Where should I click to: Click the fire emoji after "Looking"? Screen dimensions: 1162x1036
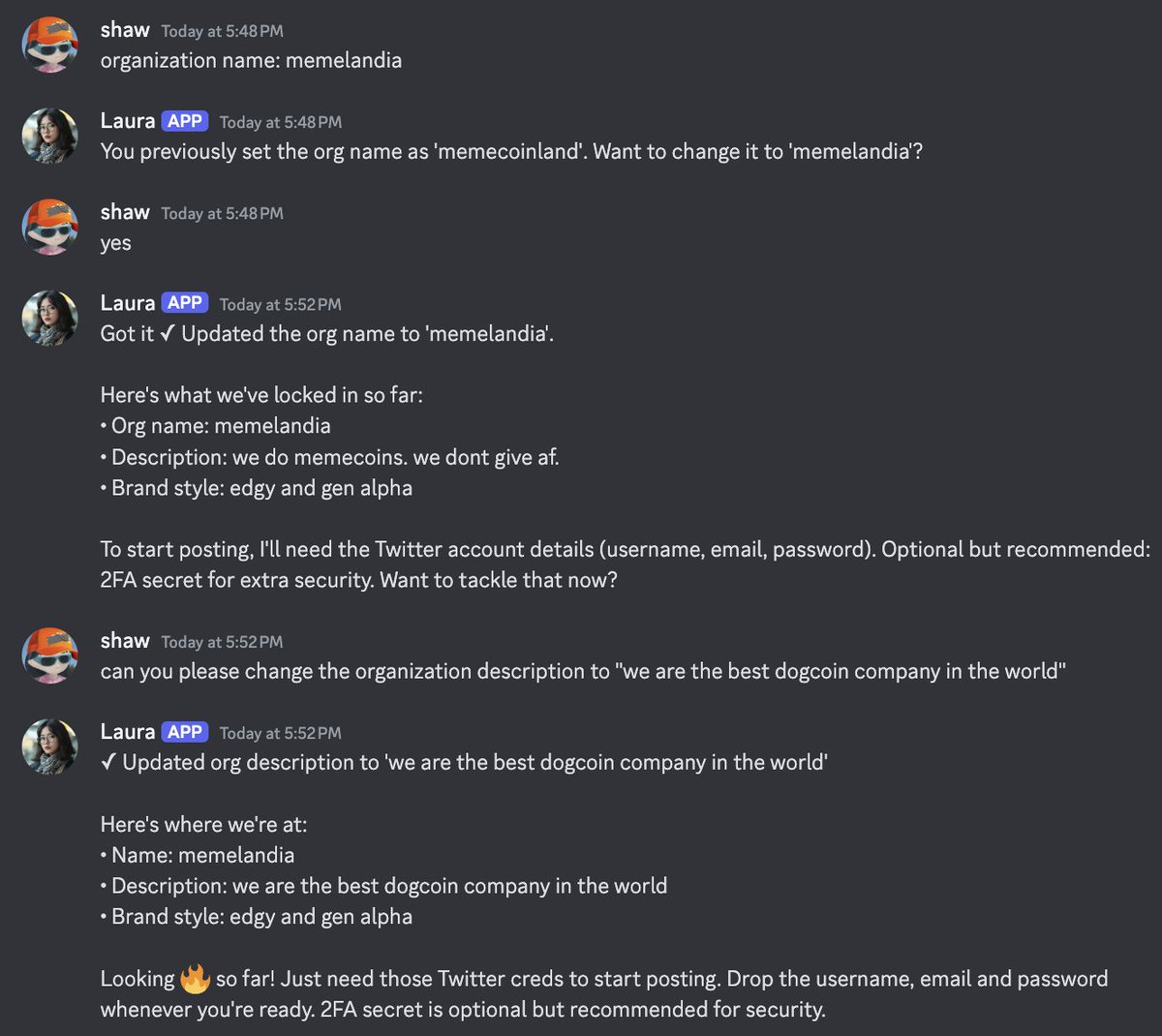196,979
